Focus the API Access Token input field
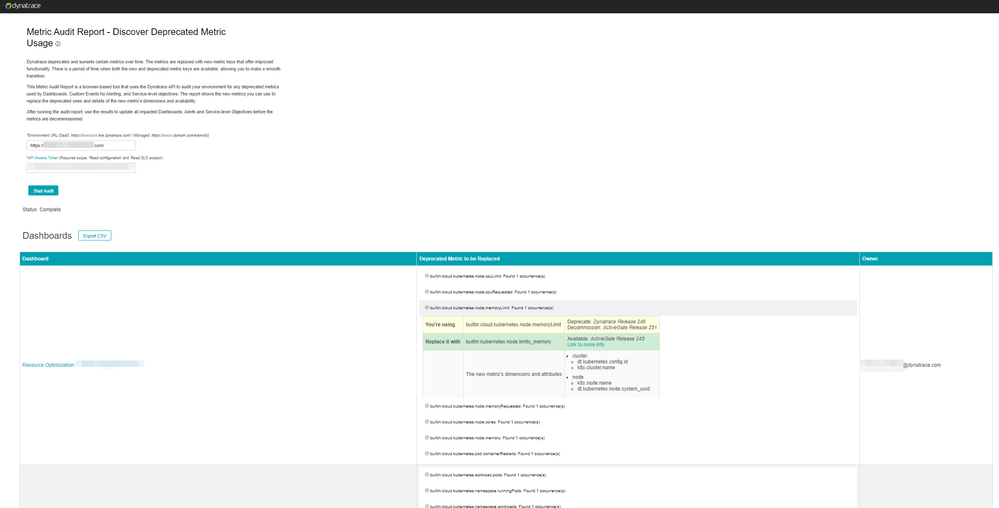This screenshot has height=508, width=999. (x=81, y=168)
